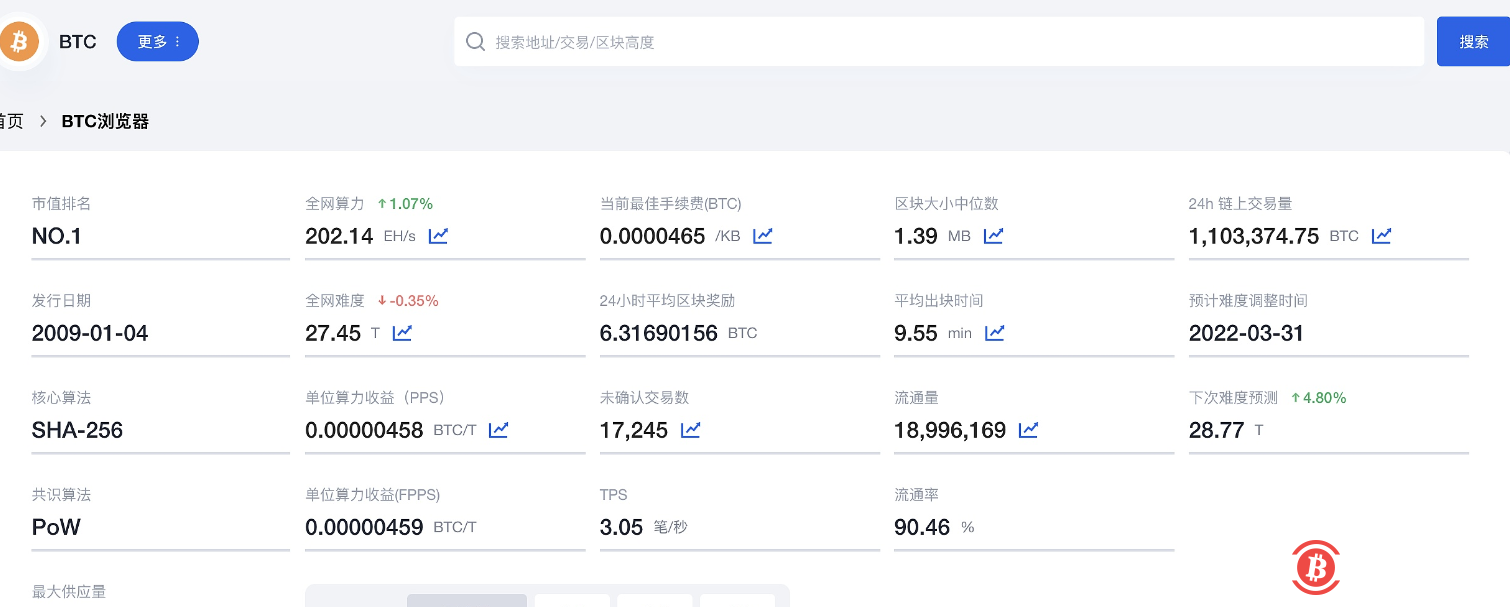Open the chart icon next to 当前最佳手续费

click(x=762, y=235)
